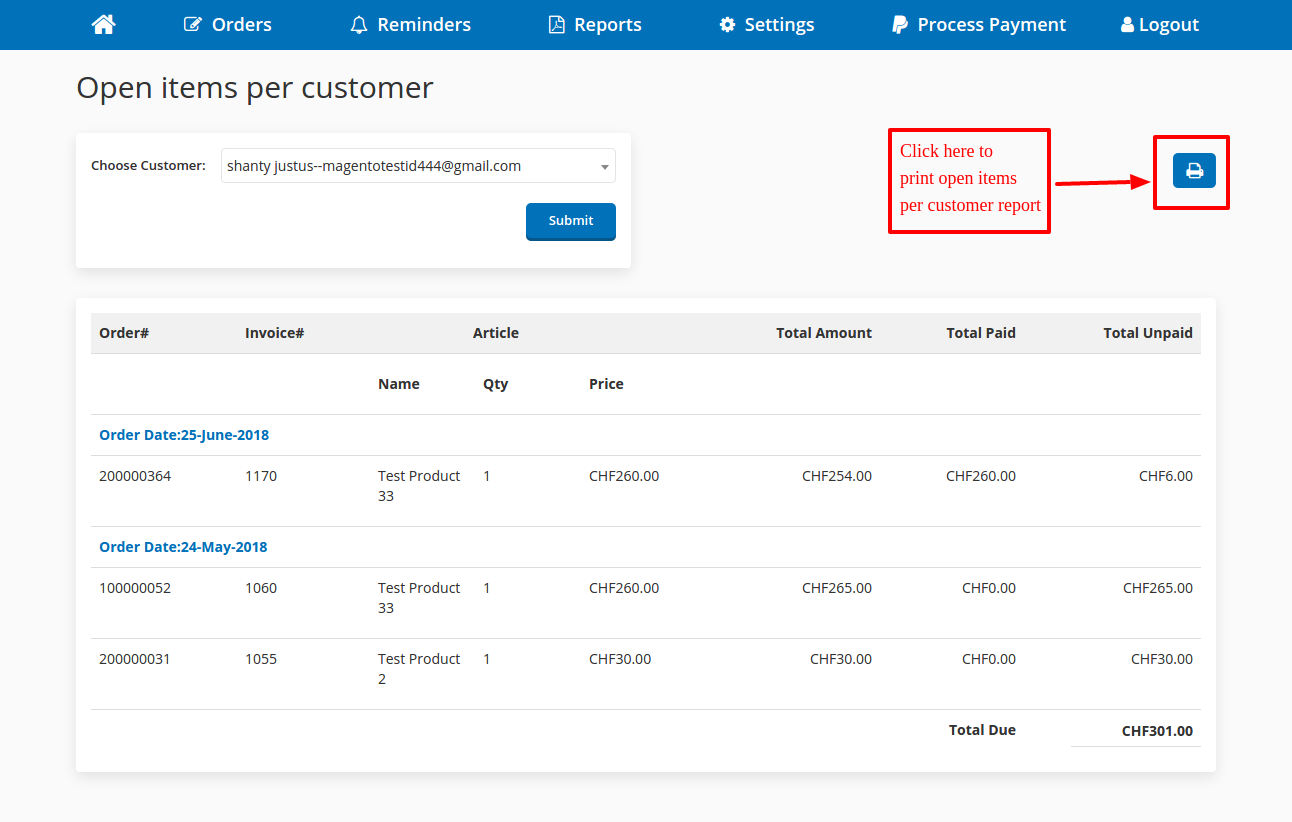
Task: Click the Order Date 25-June-2018 row
Action: click(x=184, y=435)
